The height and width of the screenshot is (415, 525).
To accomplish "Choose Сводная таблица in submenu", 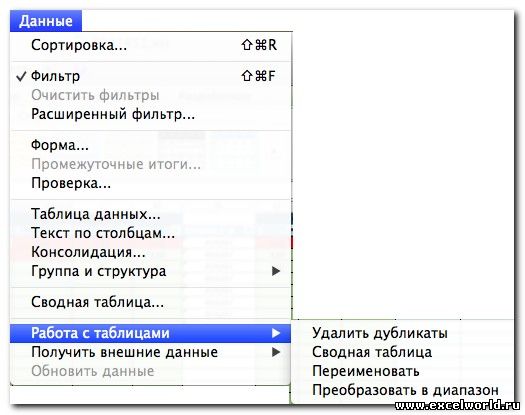I will 372,352.
